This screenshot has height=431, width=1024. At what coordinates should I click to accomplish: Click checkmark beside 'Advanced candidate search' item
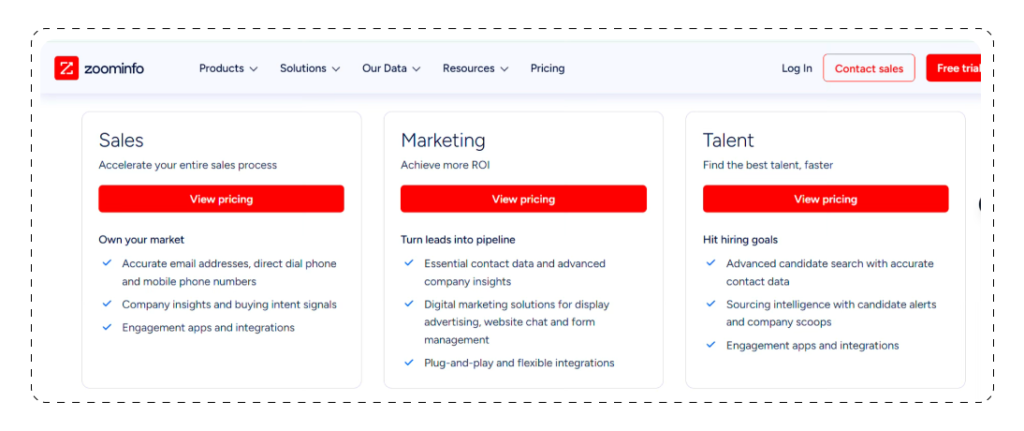point(711,263)
